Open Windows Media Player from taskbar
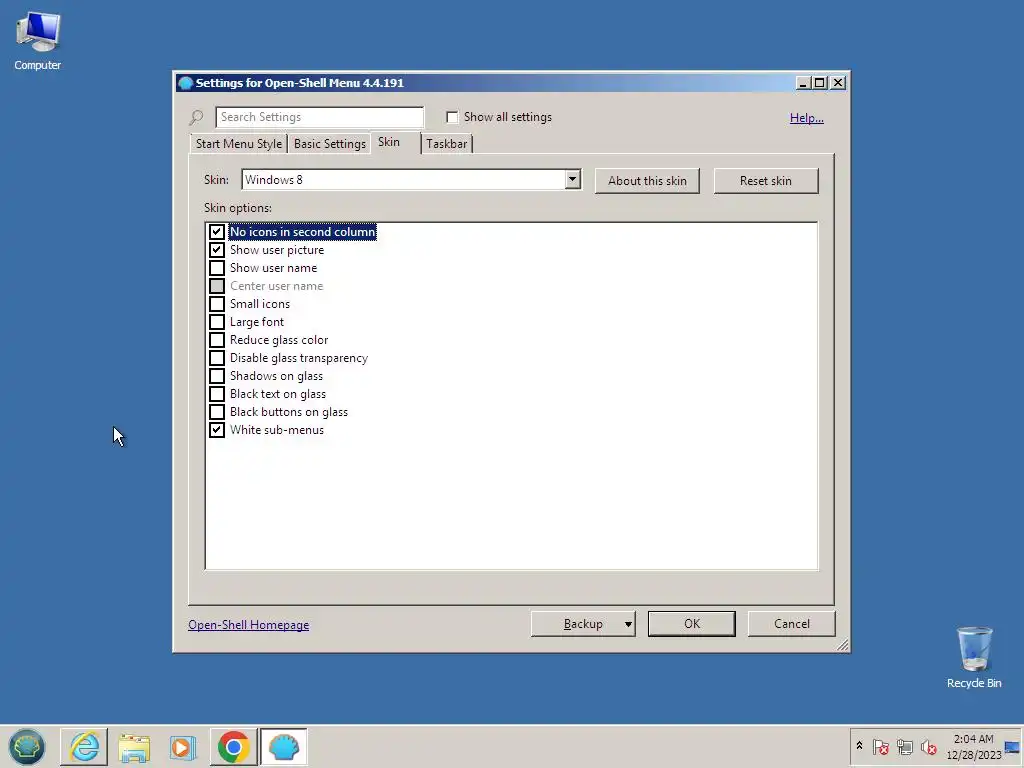1024x768 pixels. coord(183,747)
